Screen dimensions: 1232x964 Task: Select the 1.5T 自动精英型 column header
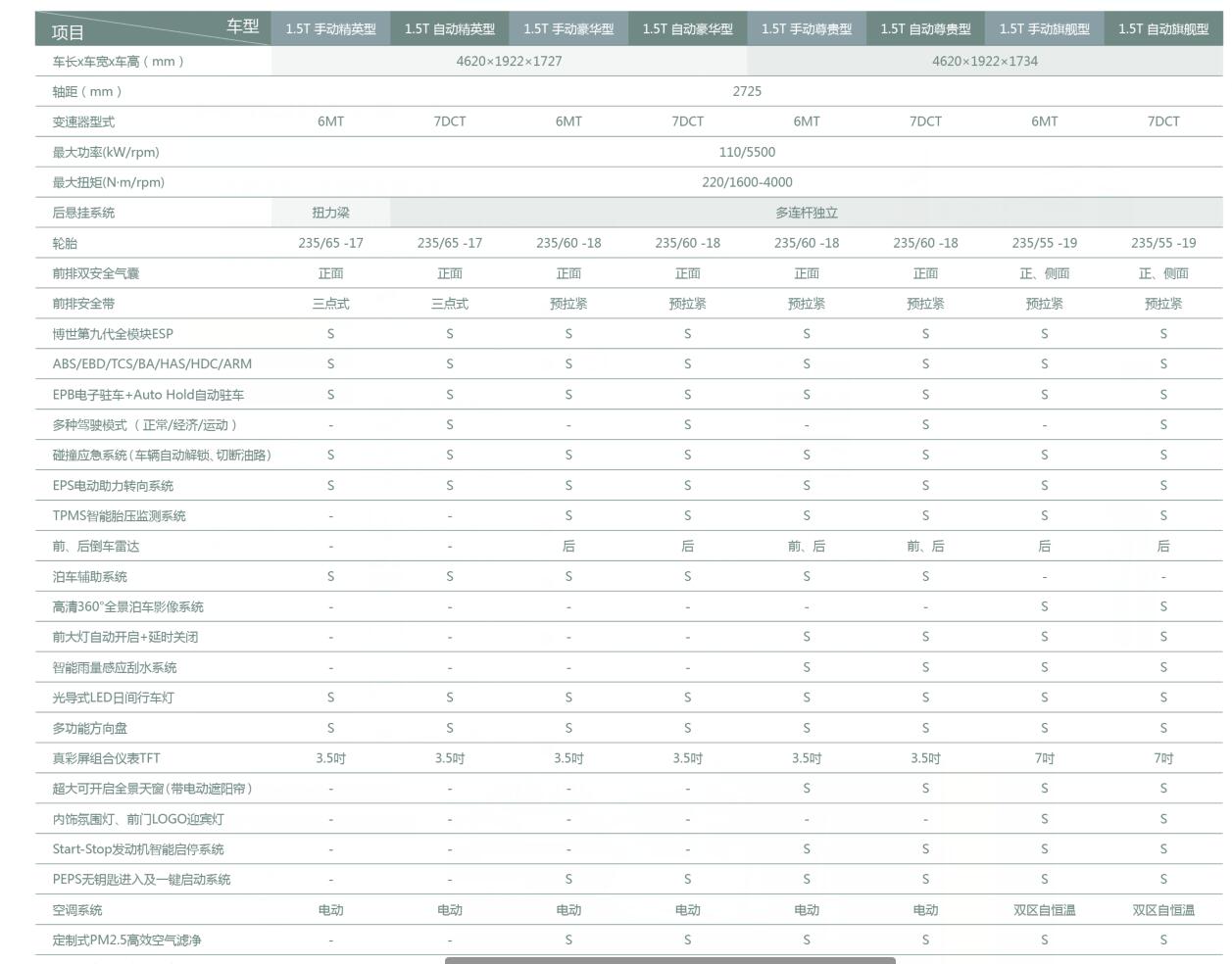tap(450, 29)
